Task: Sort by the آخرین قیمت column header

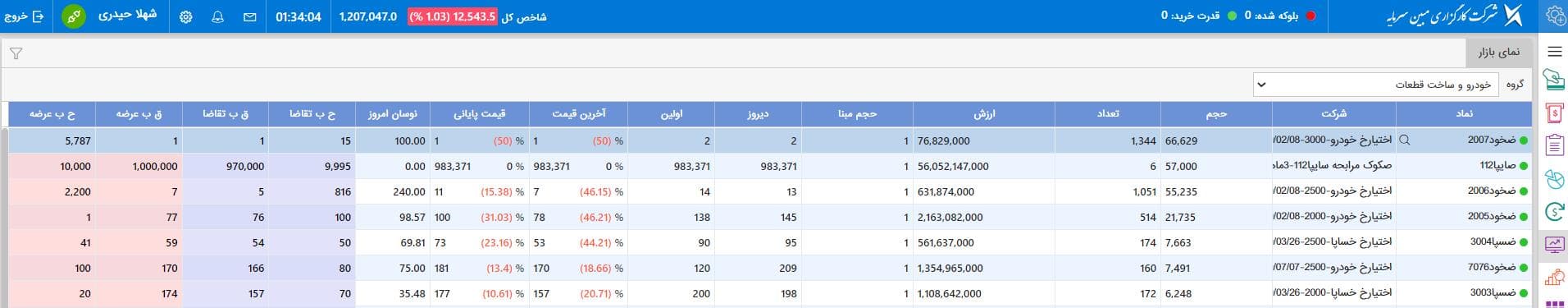Action: (x=579, y=114)
